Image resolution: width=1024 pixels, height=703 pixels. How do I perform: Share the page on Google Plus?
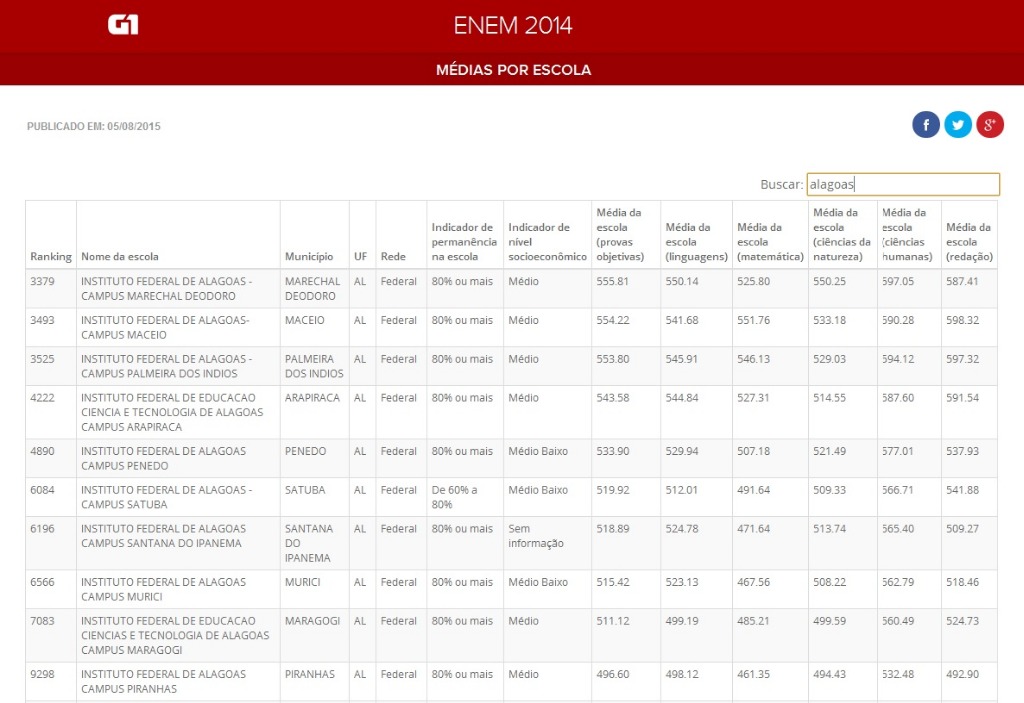pos(990,124)
